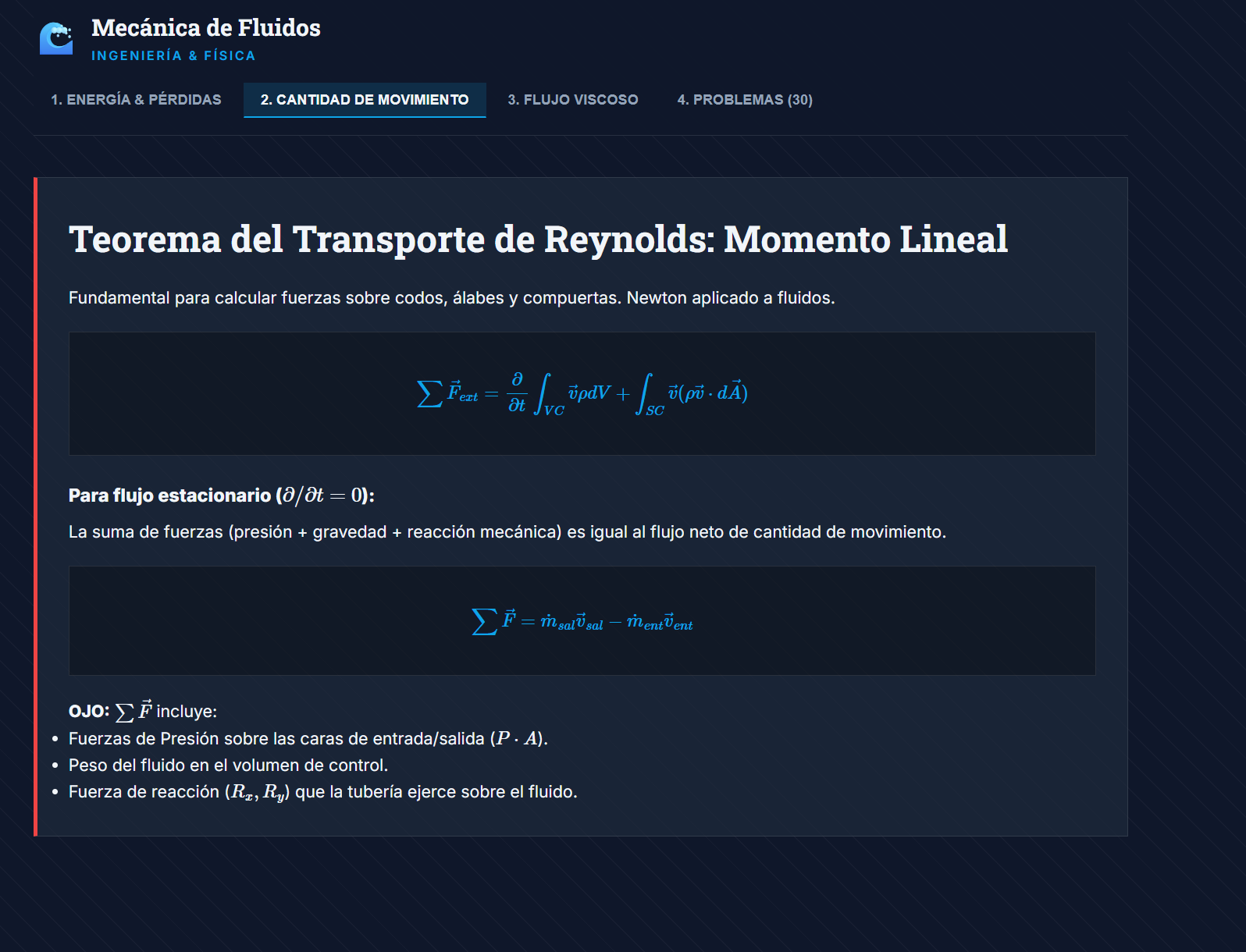Select the Cantidad de Movimiento tab

(365, 100)
